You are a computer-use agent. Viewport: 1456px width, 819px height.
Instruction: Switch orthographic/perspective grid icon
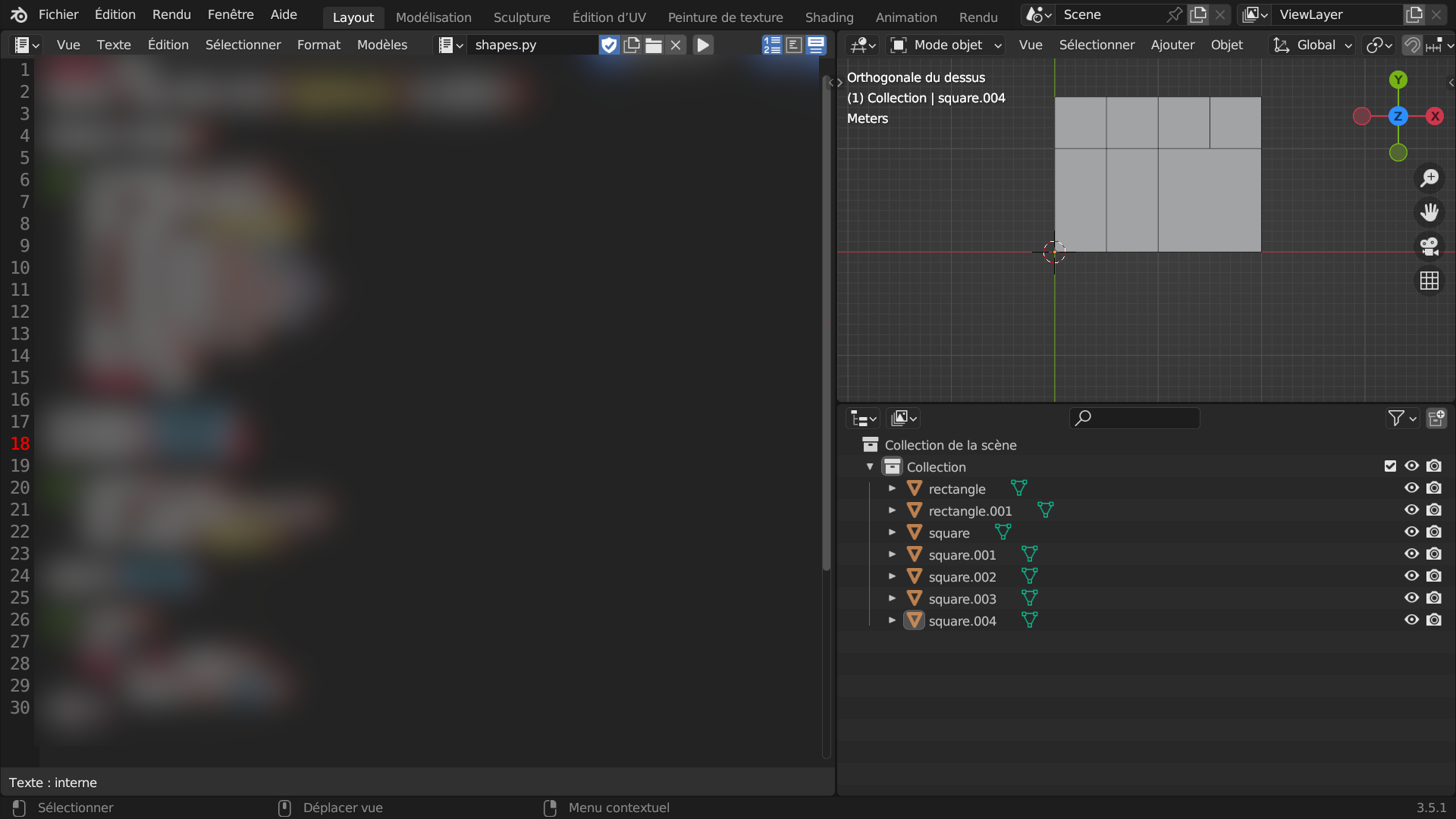click(1429, 281)
